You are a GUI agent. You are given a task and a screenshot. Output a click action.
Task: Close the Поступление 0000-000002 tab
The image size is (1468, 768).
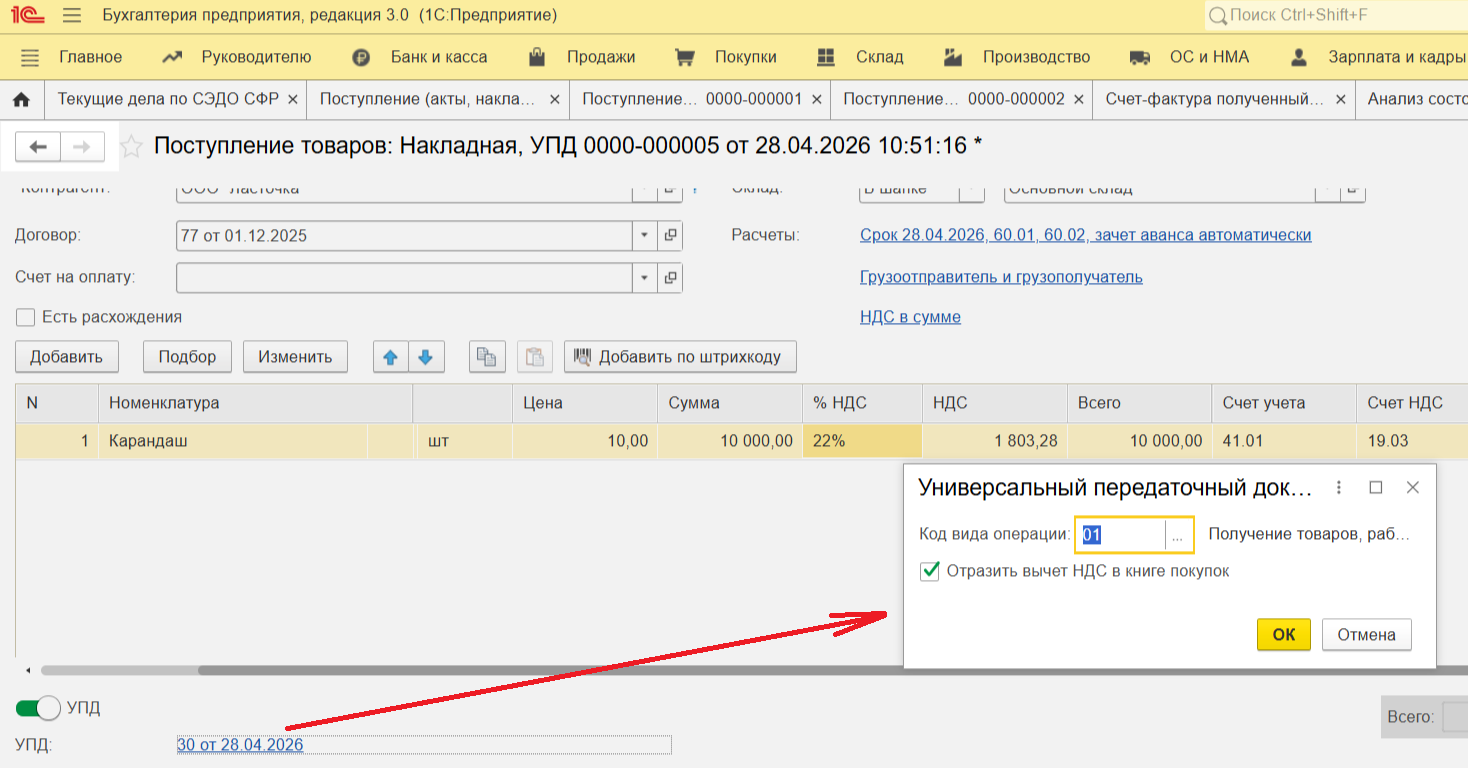click(1078, 100)
